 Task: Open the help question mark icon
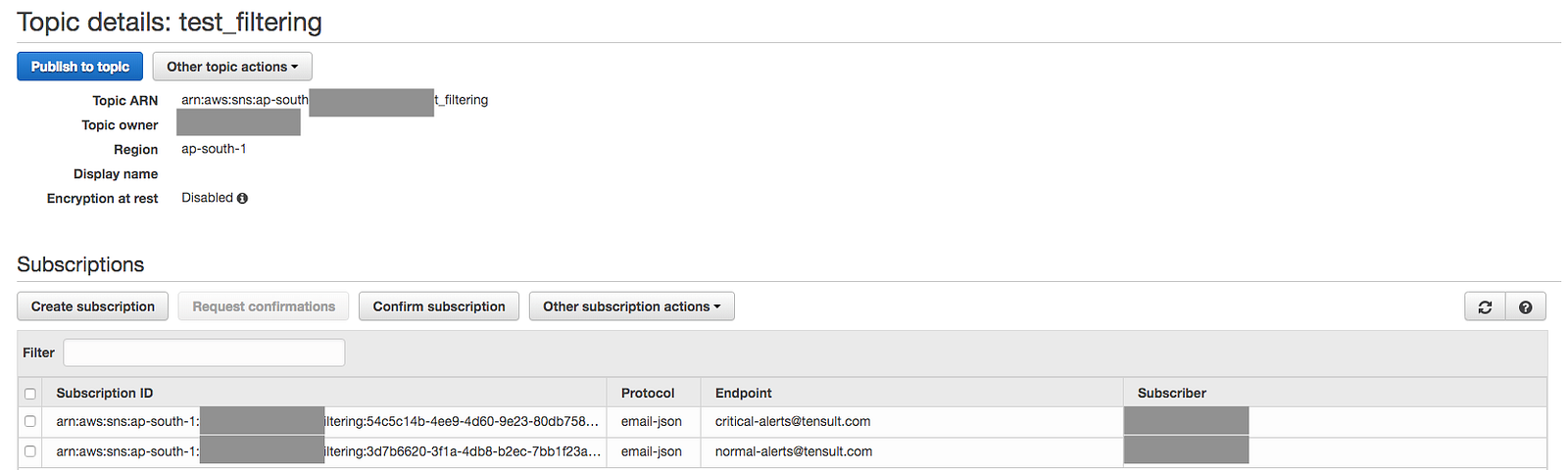1525,306
